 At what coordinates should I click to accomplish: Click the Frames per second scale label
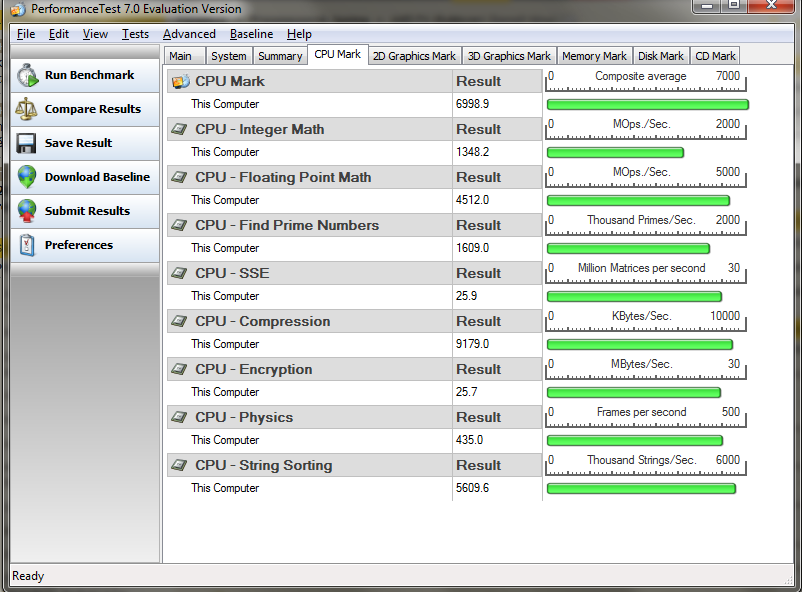pos(641,412)
